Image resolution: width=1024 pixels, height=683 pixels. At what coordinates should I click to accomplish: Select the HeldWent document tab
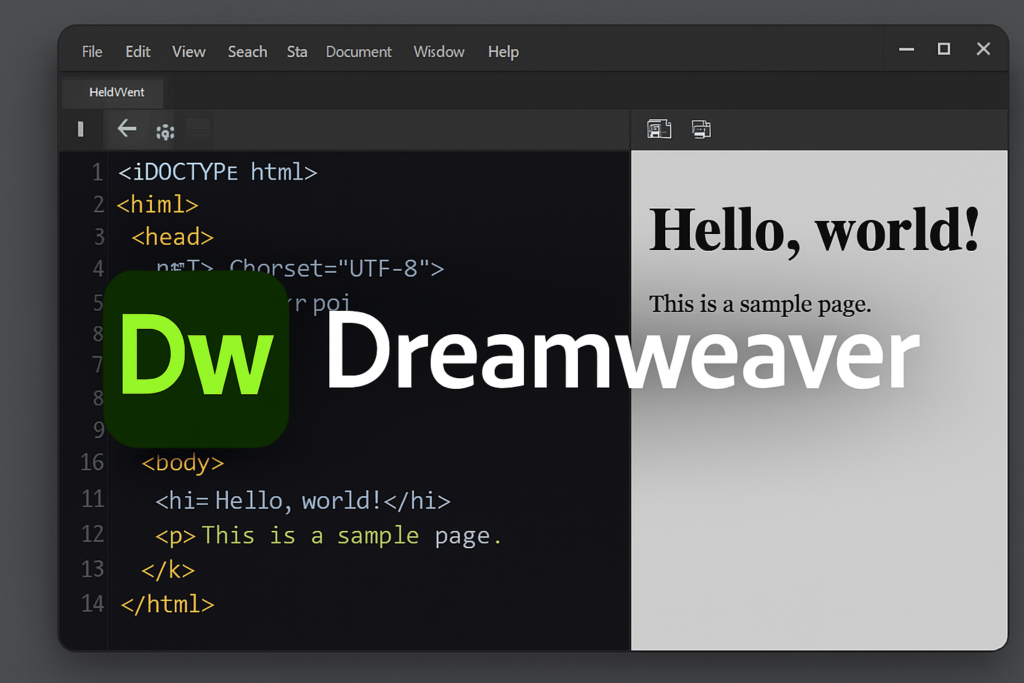tap(116, 92)
